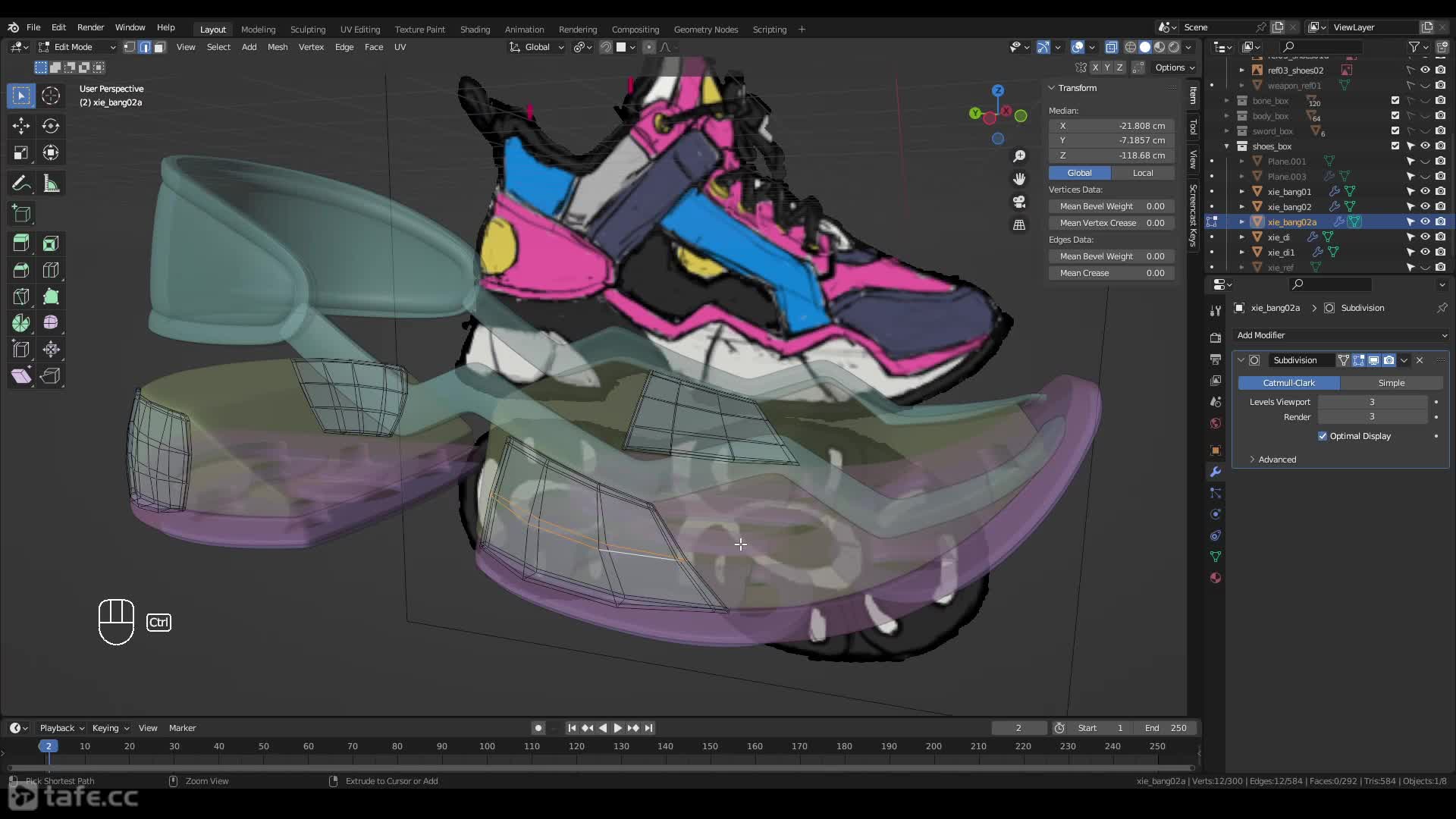Toggle xie_di viewport visibility eye

coord(1425,237)
